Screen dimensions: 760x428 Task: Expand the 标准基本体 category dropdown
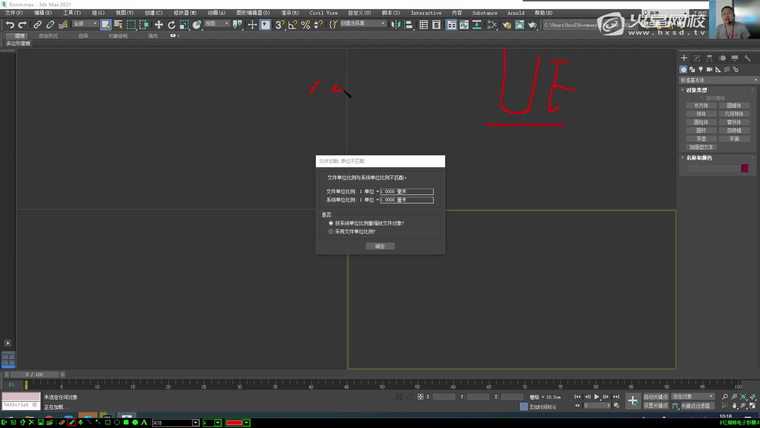tap(715, 80)
